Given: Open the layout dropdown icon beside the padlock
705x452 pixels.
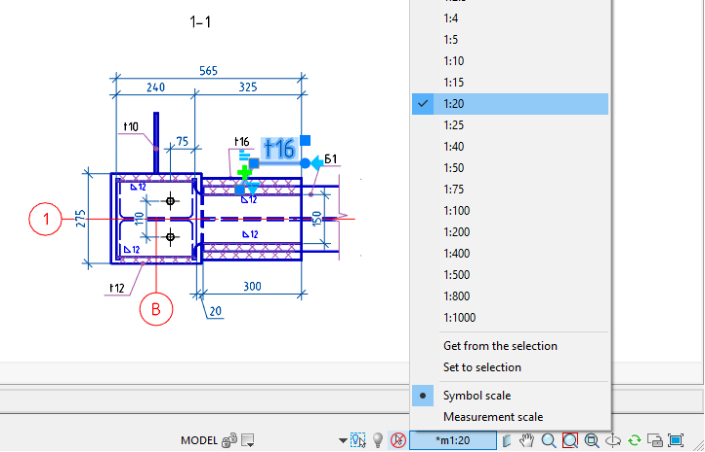Looking at the screenshot, I should pyautogui.click(x=248, y=440).
